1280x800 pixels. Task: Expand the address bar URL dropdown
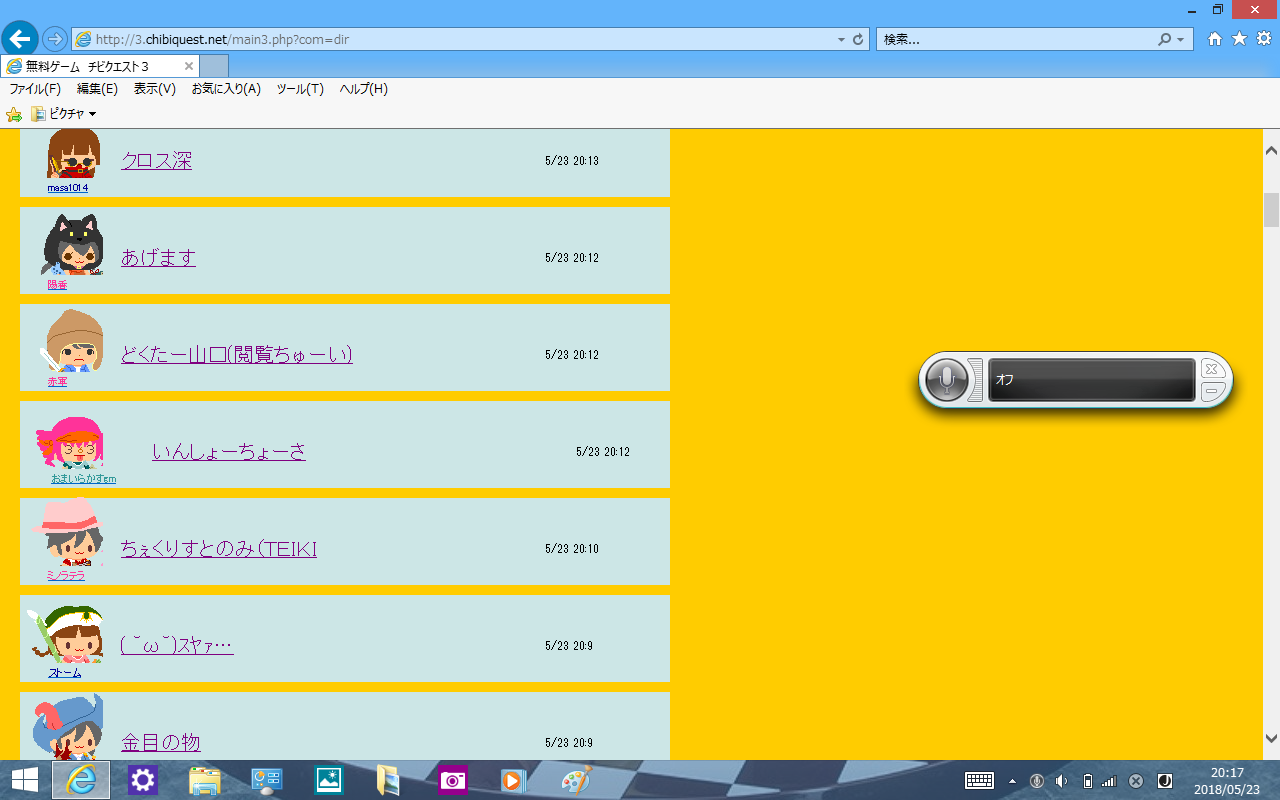[x=841, y=40]
